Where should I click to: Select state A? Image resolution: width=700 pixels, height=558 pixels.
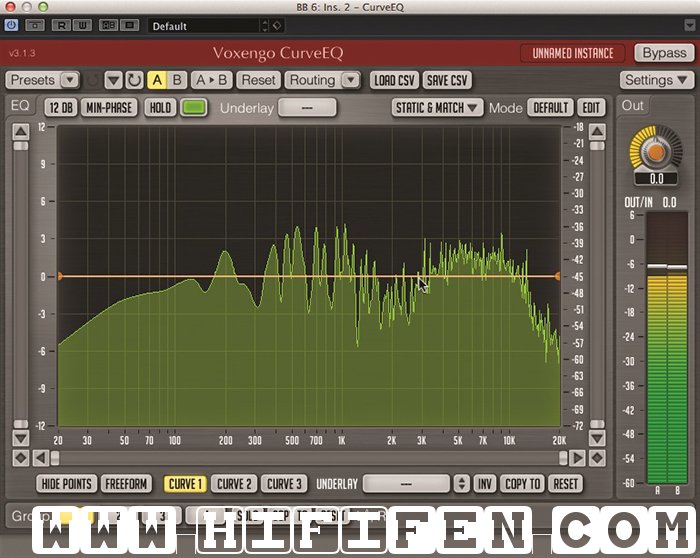[157, 80]
